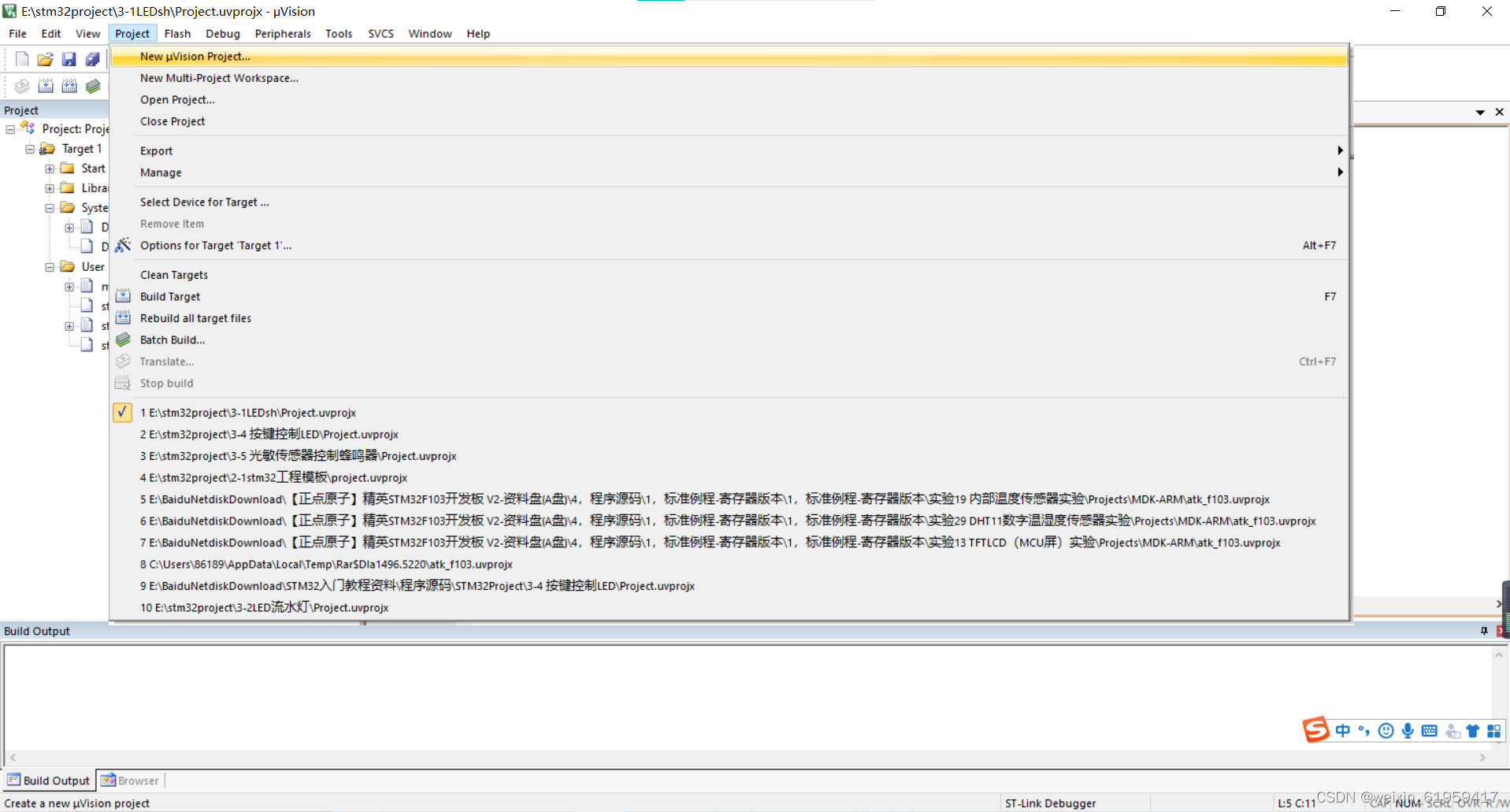Expand the Library folder node

[50, 188]
